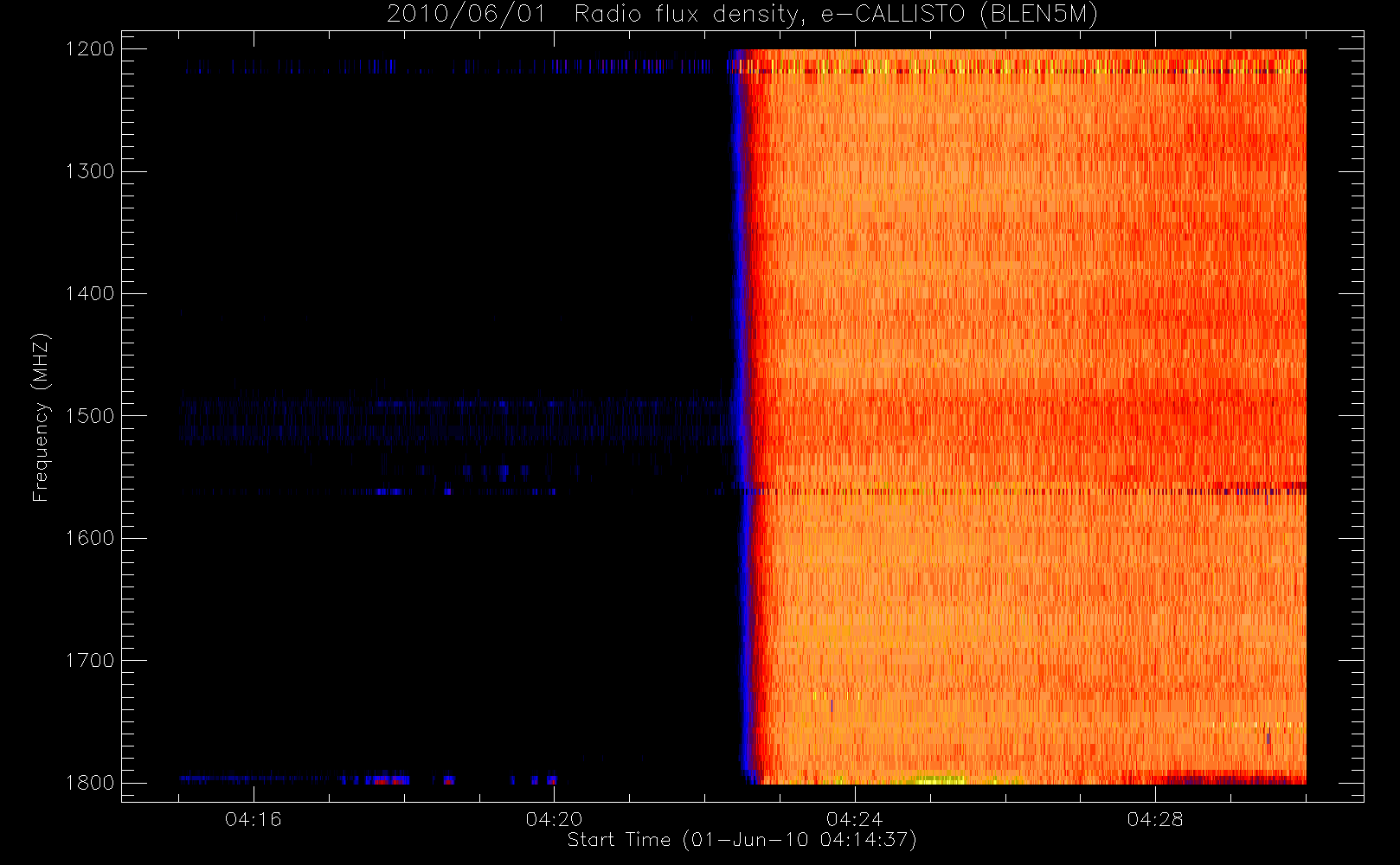Click the 'Start Time (01-Jun-10 04:14:37)' label
Image resolution: width=1400 pixels, height=865 pixels.
click(x=742, y=840)
